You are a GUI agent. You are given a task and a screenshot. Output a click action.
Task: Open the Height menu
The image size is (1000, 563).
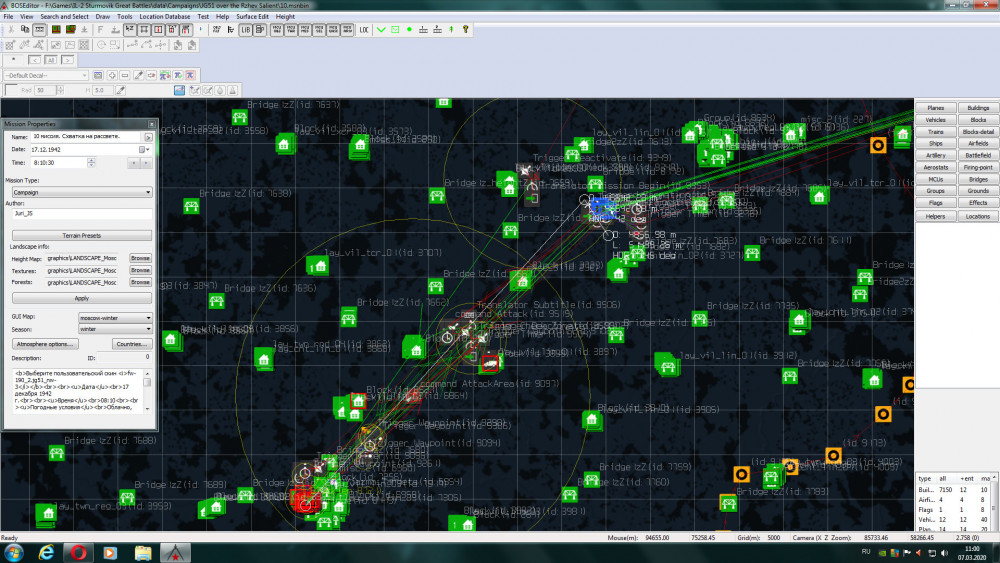pyautogui.click(x=285, y=17)
